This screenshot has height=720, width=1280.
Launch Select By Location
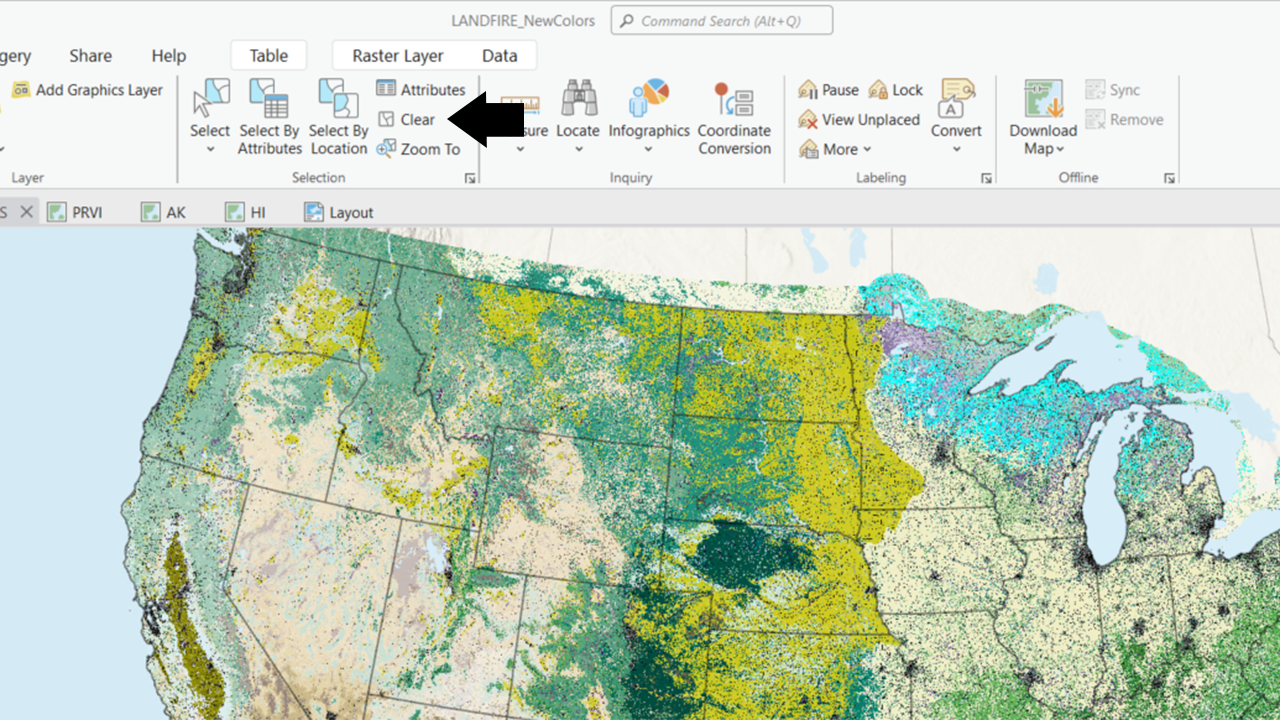point(337,115)
